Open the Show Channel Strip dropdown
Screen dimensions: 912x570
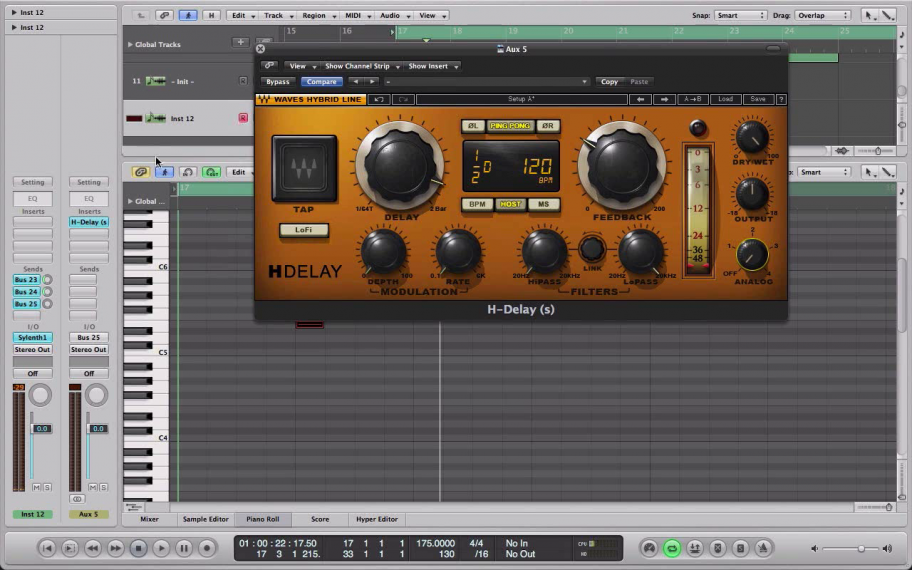361,66
